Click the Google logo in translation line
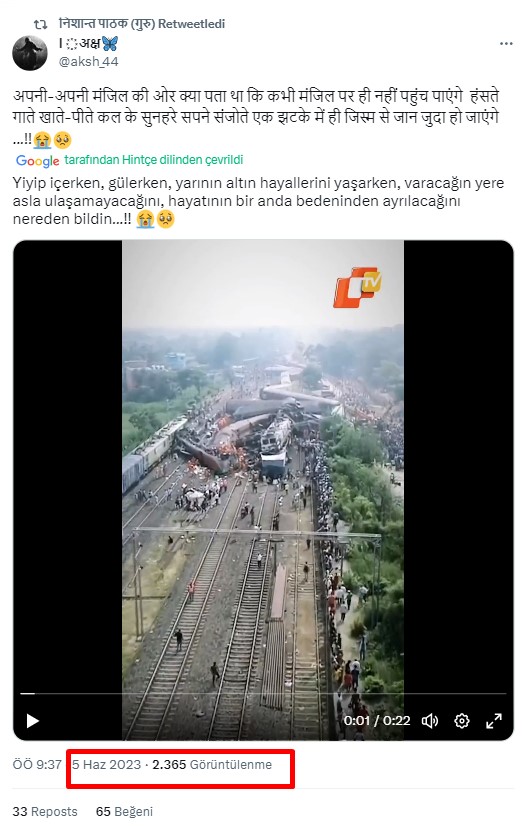 (37, 160)
